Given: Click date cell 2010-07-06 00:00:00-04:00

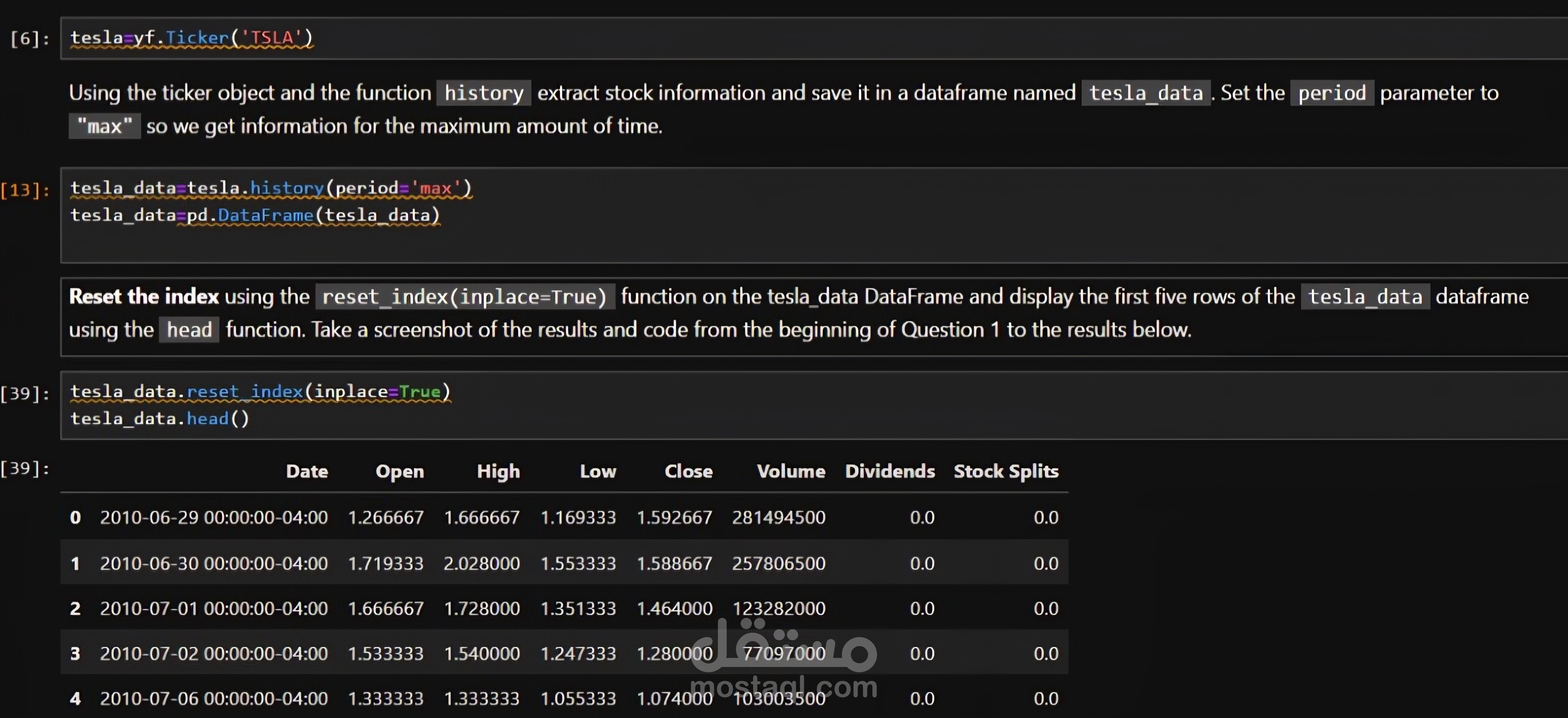Looking at the screenshot, I should (x=214, y=698).
